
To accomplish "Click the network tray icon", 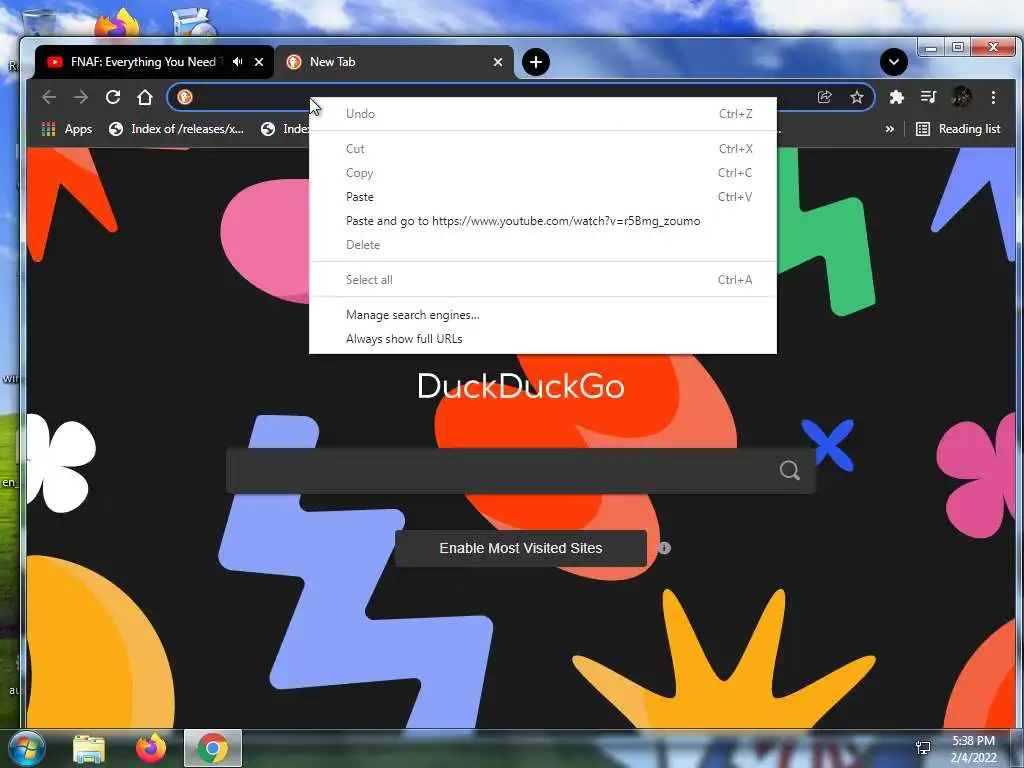I will (923, 748).
